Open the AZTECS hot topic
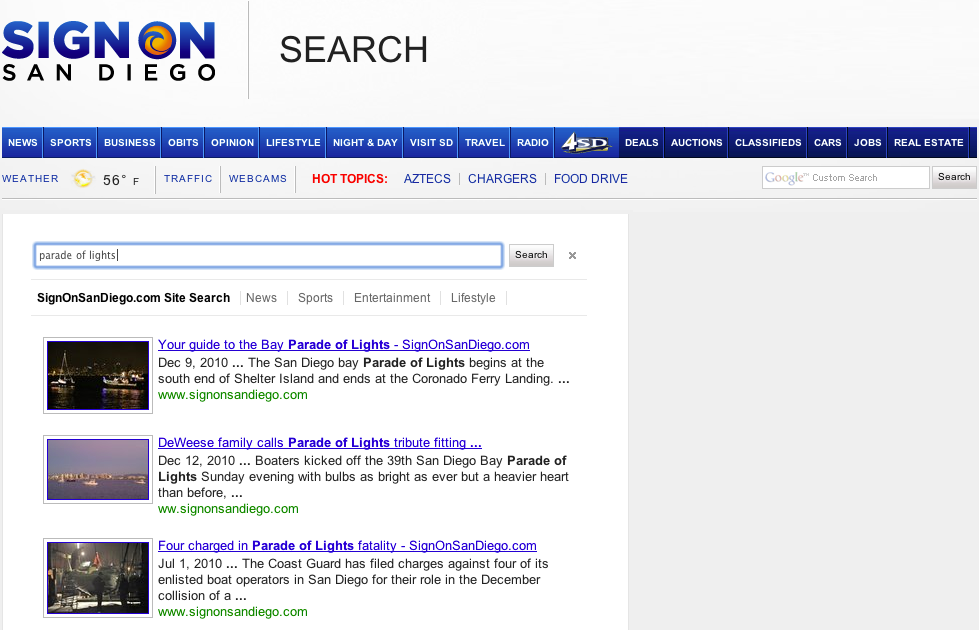Image resolution: width=979 pixels, height=630 pixels. pos(427,179)
